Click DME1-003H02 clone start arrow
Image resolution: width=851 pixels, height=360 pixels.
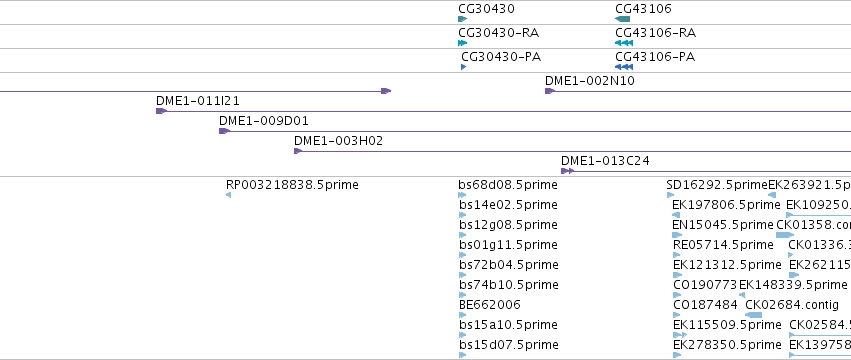[x=298, y=151]
